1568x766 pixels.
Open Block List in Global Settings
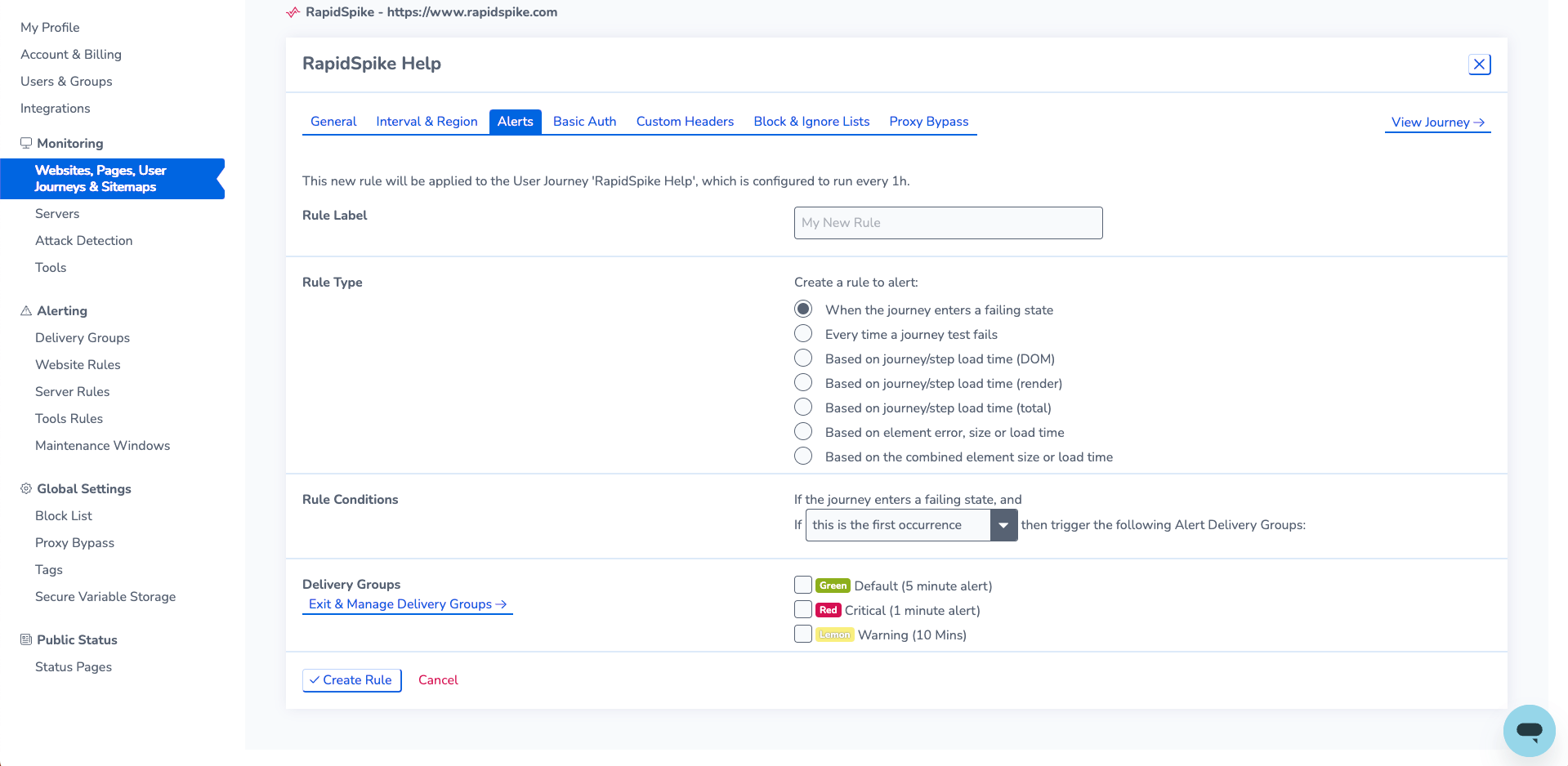(64, 516)
